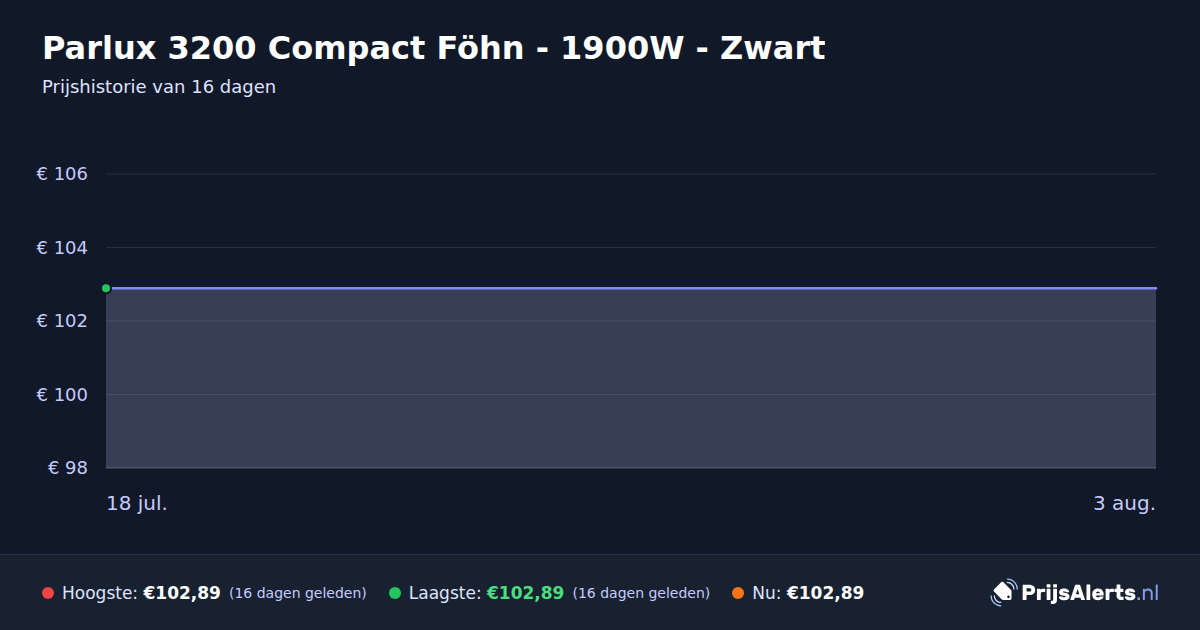
Task: Click the € 104 axis label
Action: pyautogui.click(x=62, y=247)
